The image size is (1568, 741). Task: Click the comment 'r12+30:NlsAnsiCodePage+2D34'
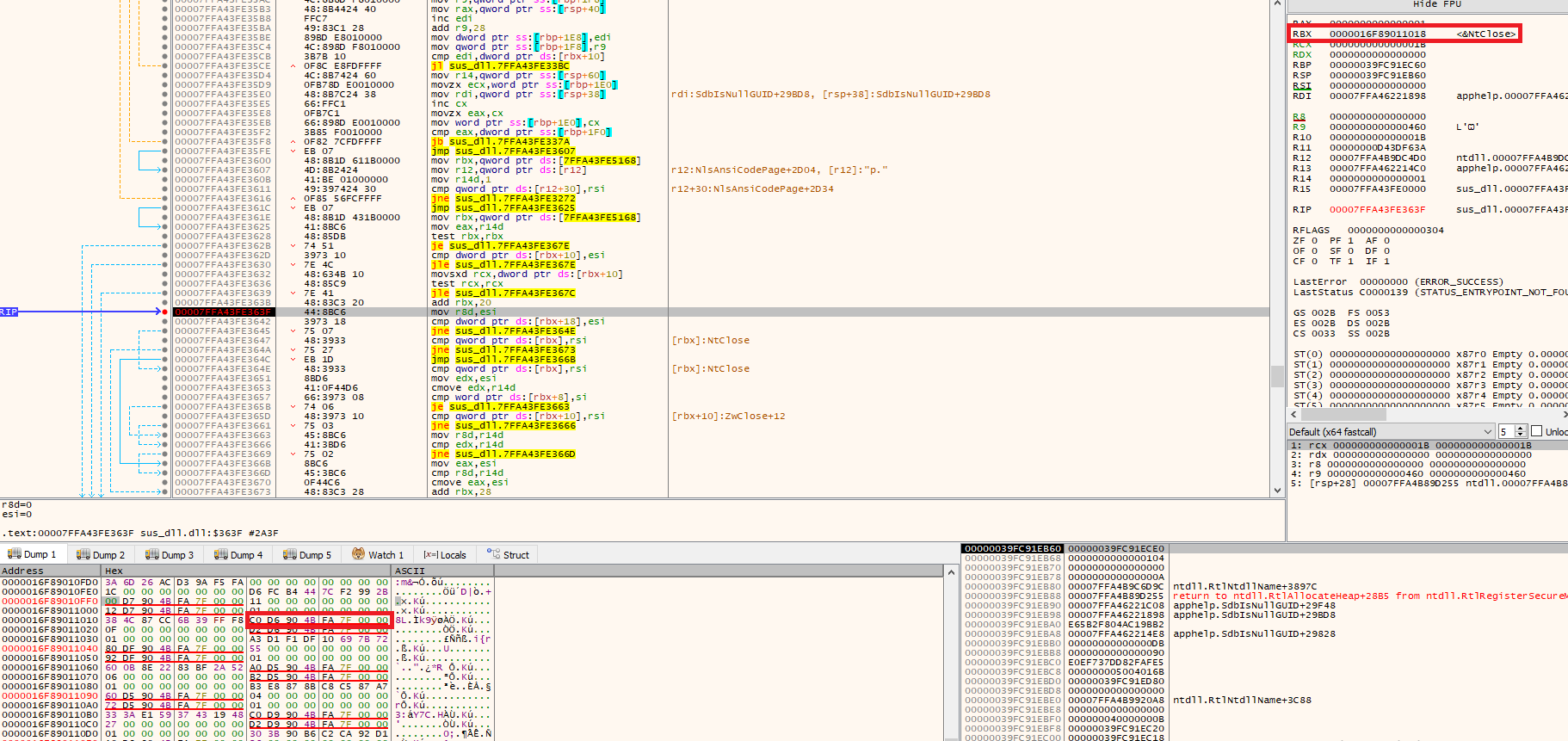(x=752, y=188)
